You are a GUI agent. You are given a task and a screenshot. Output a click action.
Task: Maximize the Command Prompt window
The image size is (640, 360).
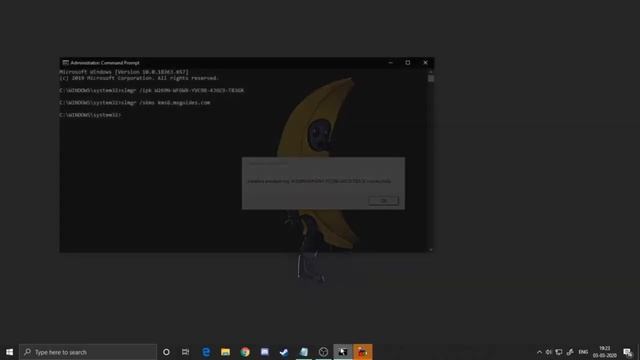coord(407,62)
